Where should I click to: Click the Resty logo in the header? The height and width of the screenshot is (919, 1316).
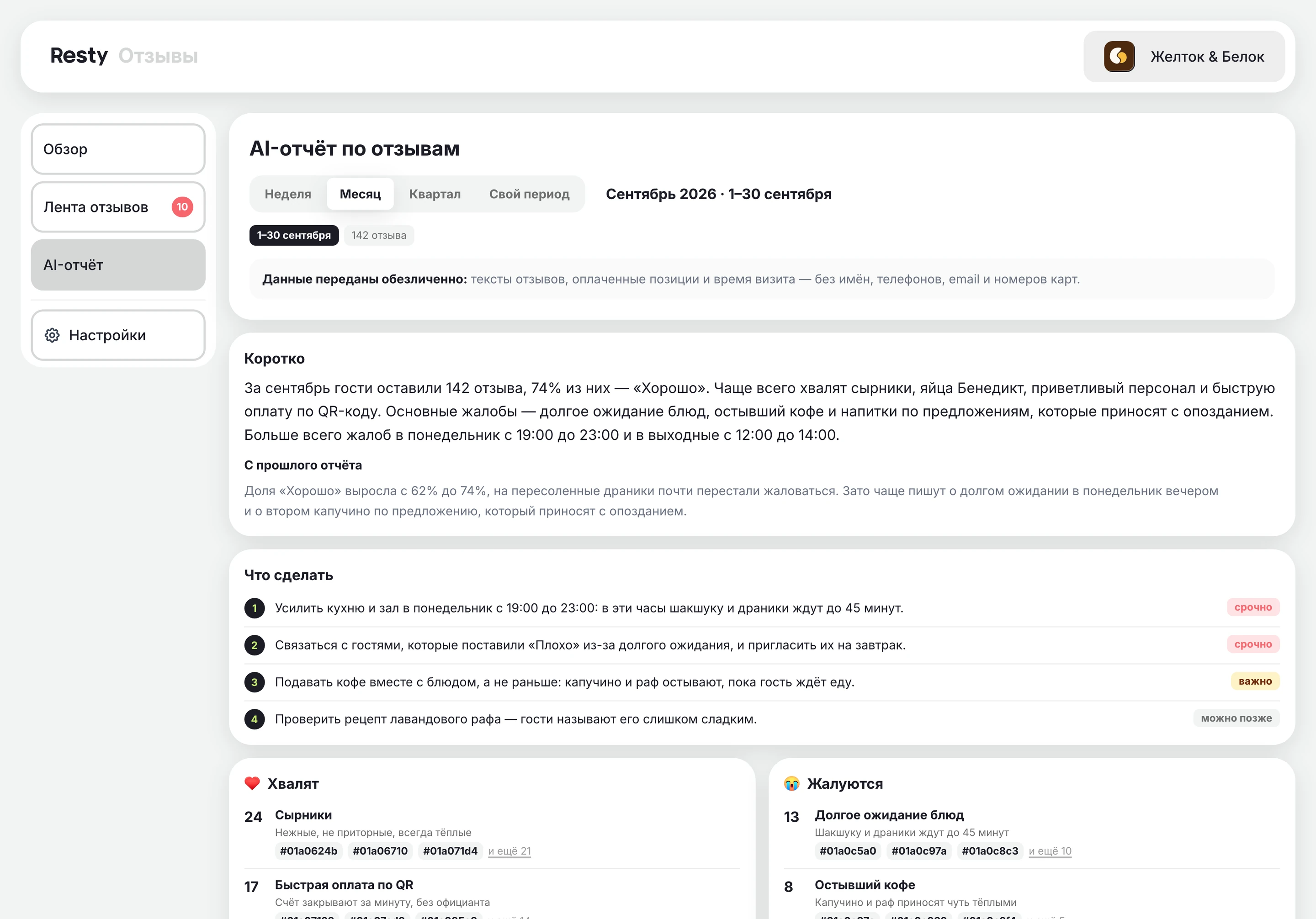coord(79,56)
